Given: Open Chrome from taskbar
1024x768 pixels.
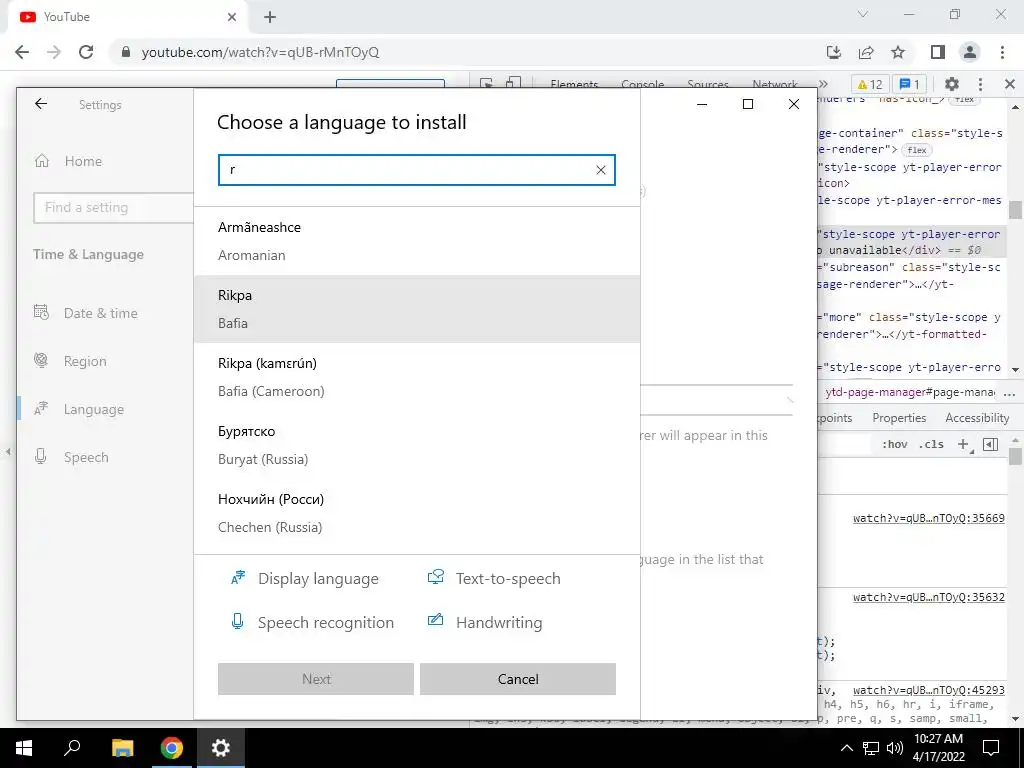Looking at the screenshot, I should pyautogui.click(x=172, y=748).
